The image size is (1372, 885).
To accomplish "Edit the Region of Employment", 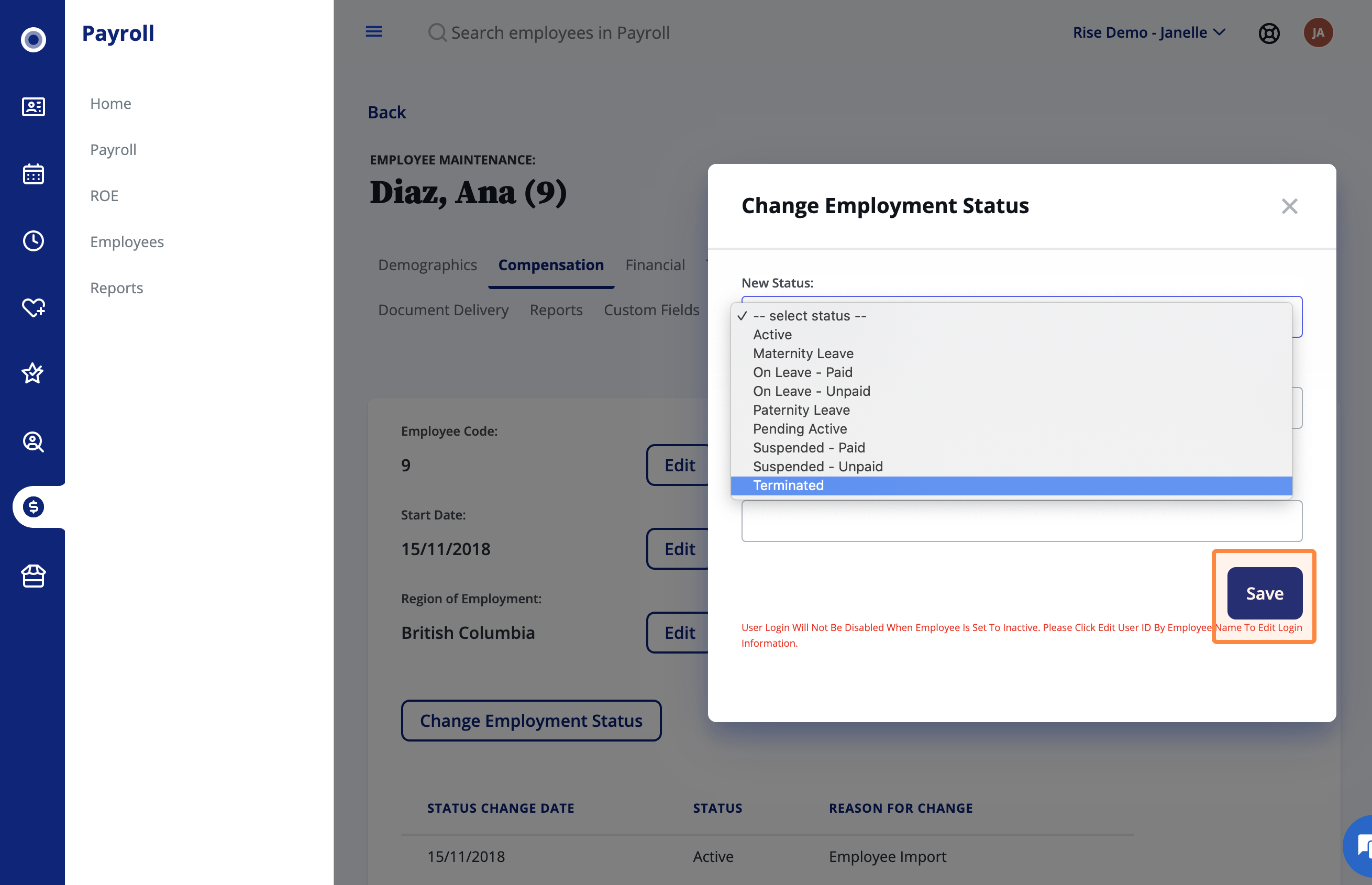I will [679, 633].
